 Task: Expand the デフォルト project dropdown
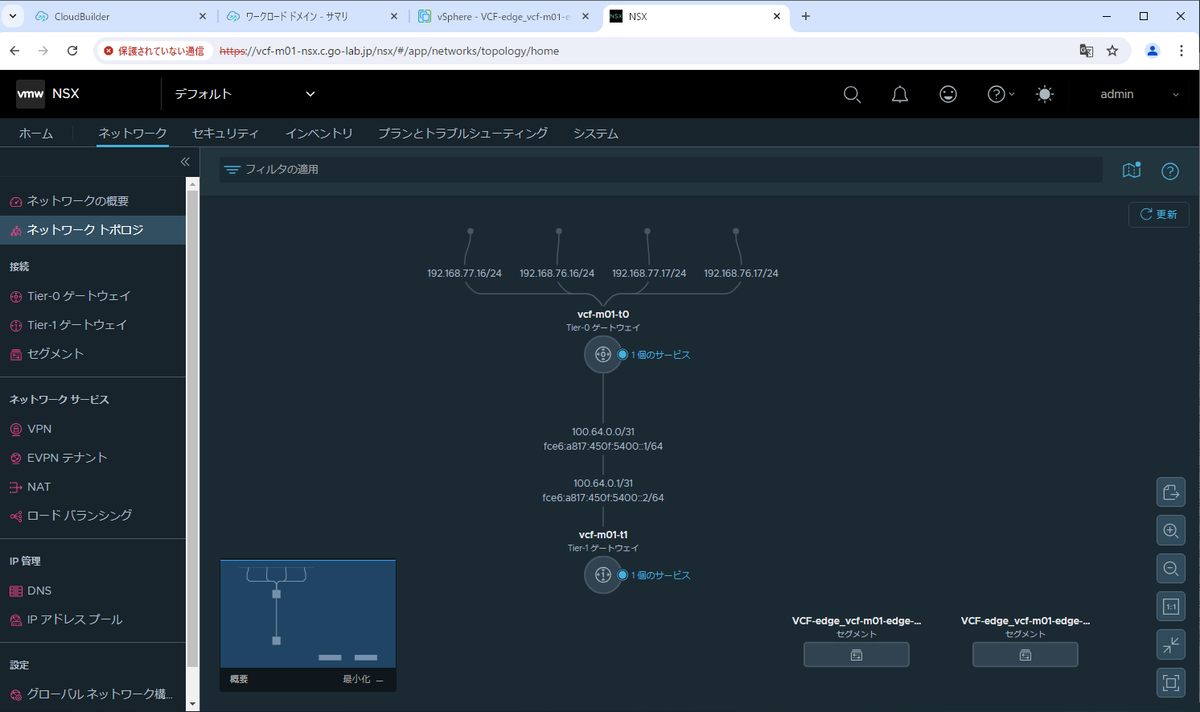pos(245,94)
